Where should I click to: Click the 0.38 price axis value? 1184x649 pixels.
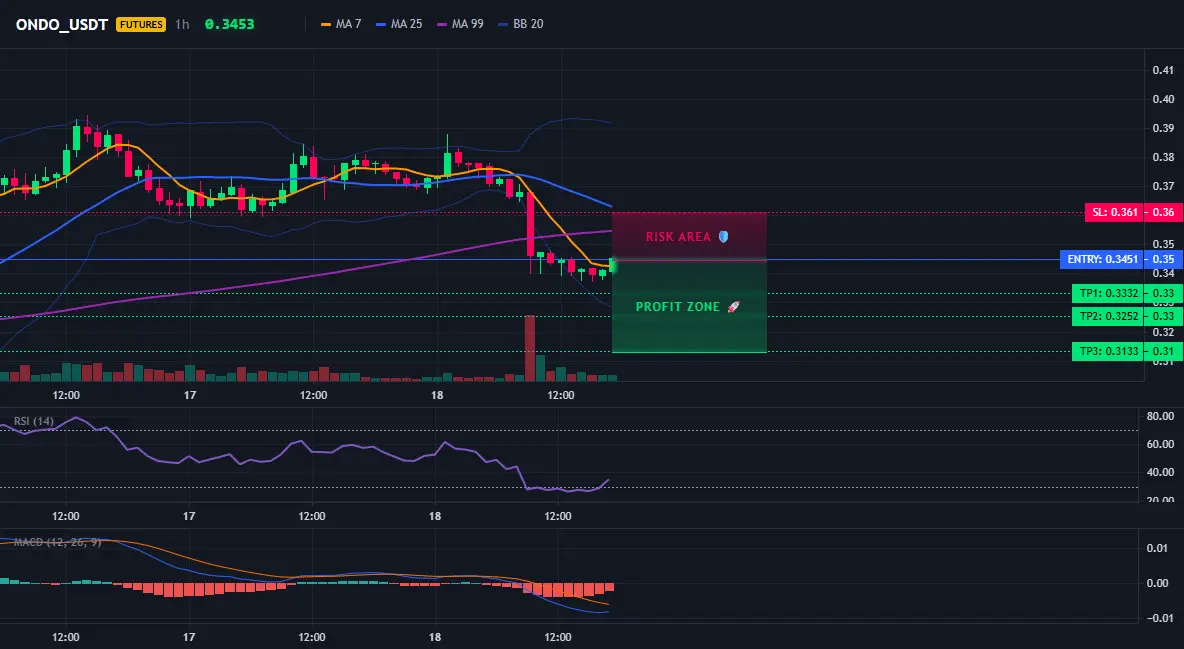coord(1163,157)
